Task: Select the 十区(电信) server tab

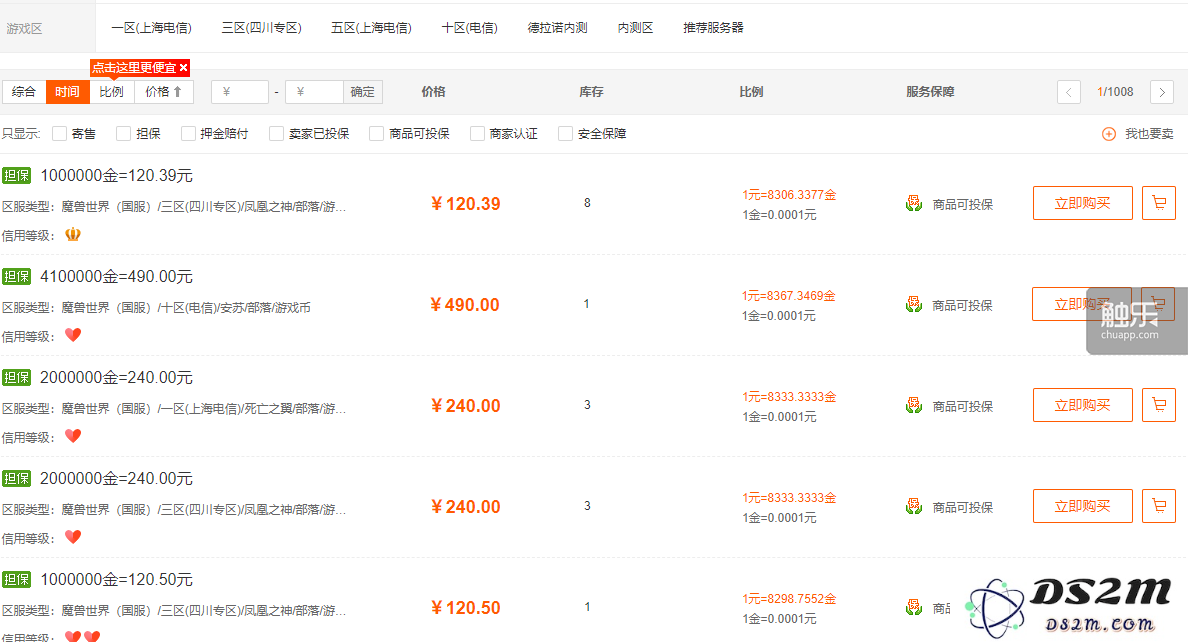Action: click(x=470, y=28)
